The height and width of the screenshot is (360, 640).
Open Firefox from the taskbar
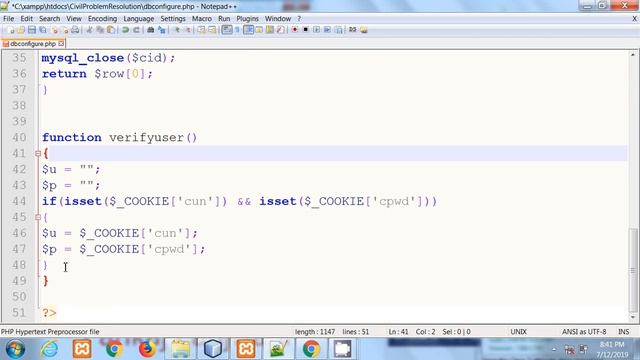147,349
